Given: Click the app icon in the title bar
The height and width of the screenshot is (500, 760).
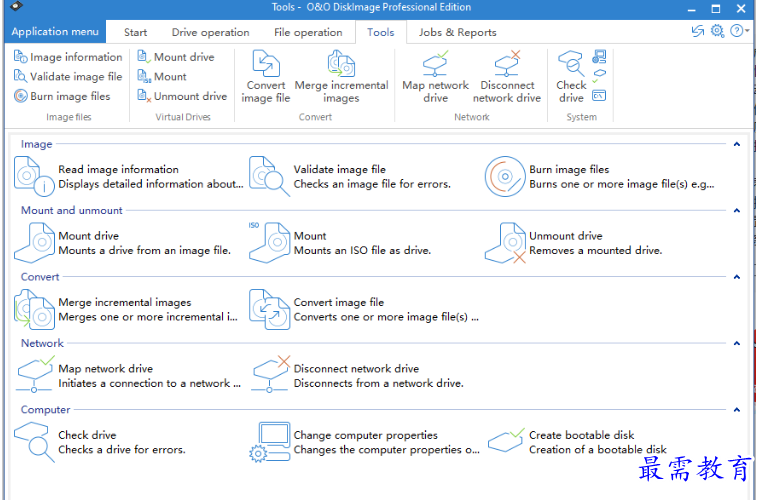Looking at the screenshot, I should (16, 6).
